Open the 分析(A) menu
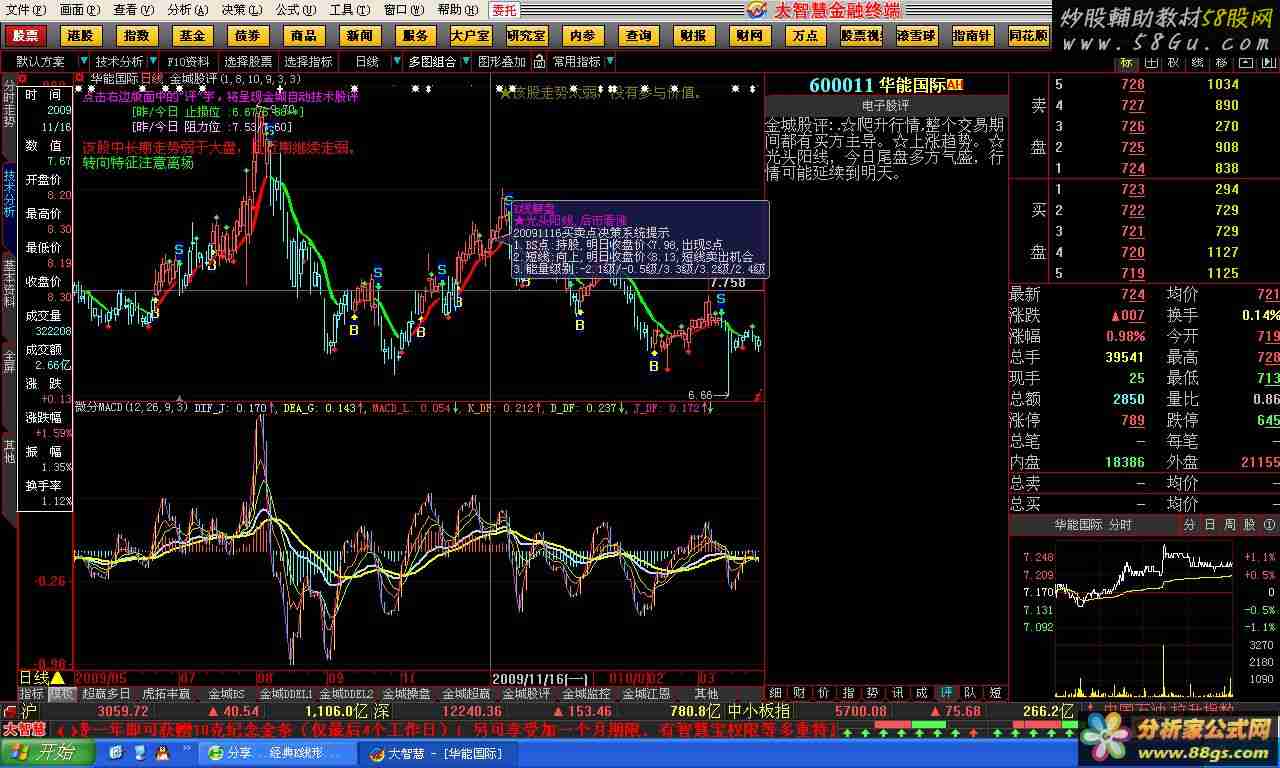The height and width of the screenshot is (768, 1280). 187,10
